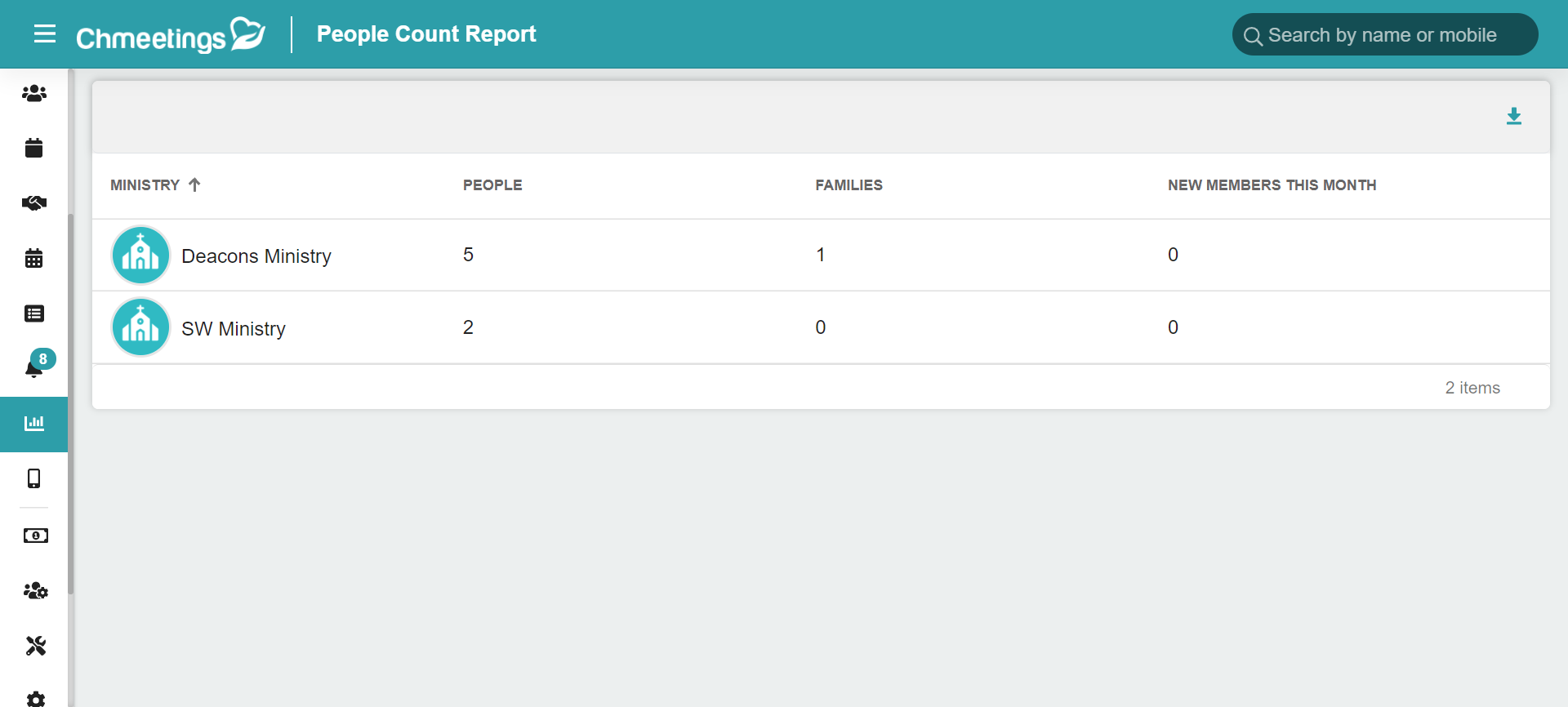The image size is (1568, 707).
Task: Click the sidebar vertical scrollbar
Action: pyautogui.click(x=71, y=404)
